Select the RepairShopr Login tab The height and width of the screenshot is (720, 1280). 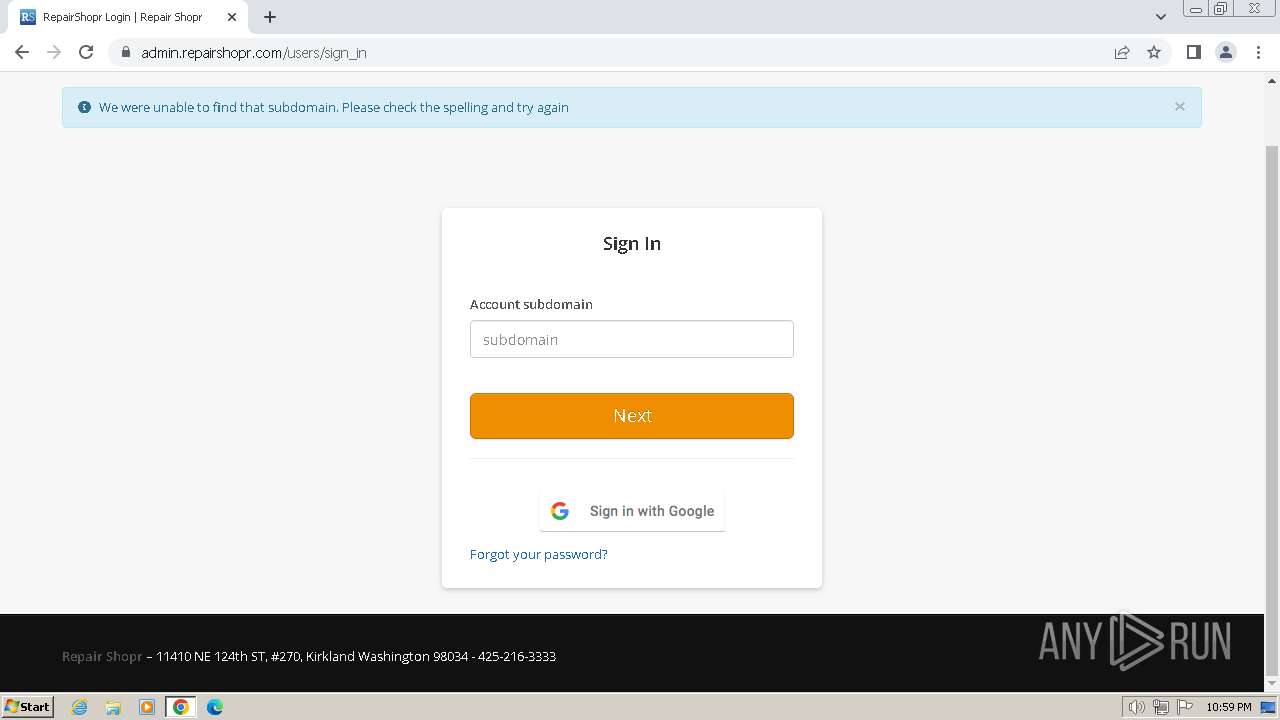click(x=128, y=17)
